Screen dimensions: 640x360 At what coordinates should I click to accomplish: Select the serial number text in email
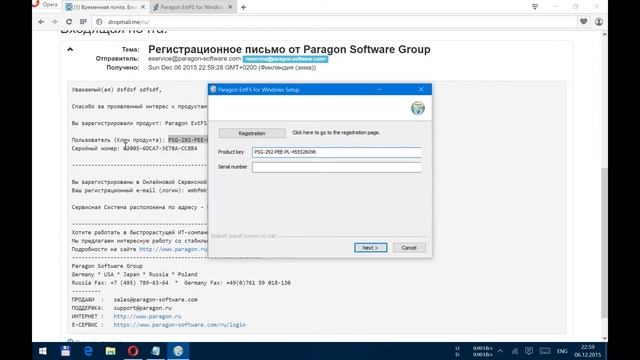160,149
